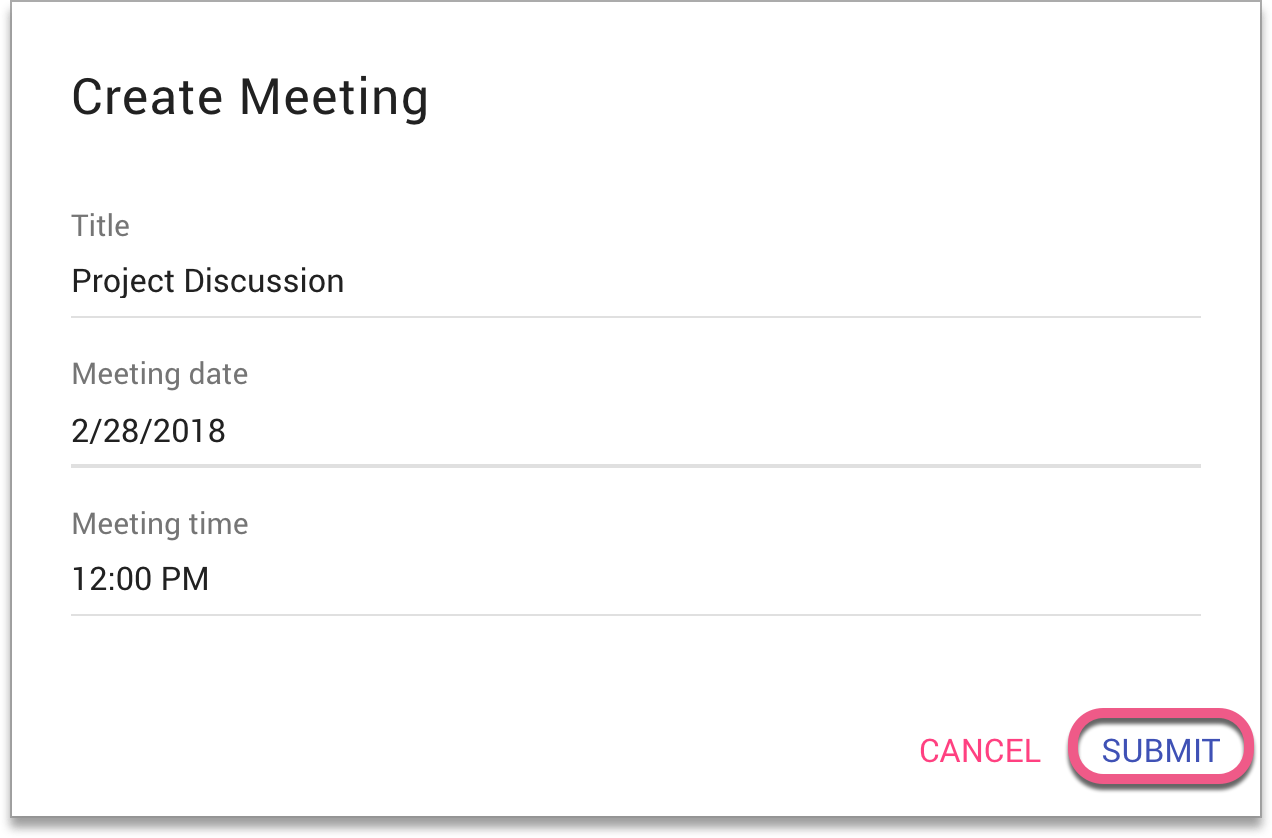Select the time value 12:00 PM

coord(140,579)
